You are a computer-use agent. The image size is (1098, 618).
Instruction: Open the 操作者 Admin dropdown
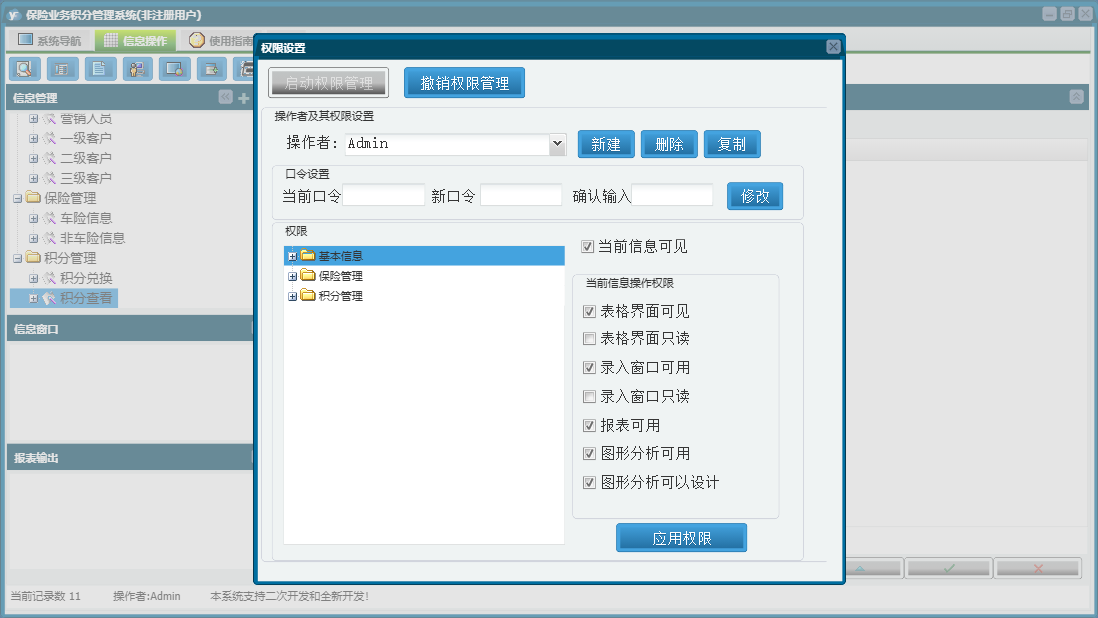pyautogui.click(x=557, y=143)
